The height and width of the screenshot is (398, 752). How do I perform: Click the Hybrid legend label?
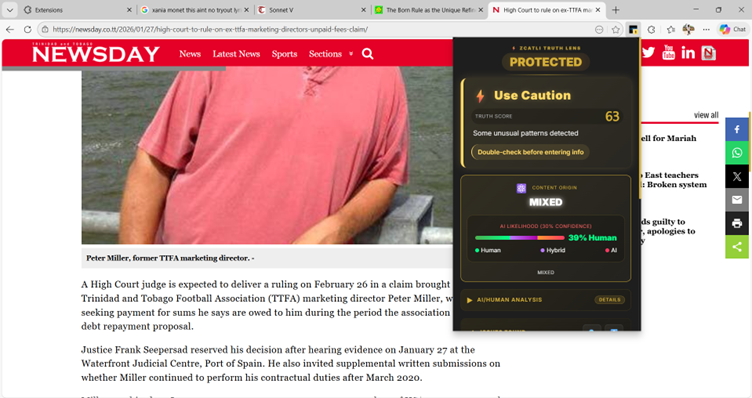tap(553, 250)
